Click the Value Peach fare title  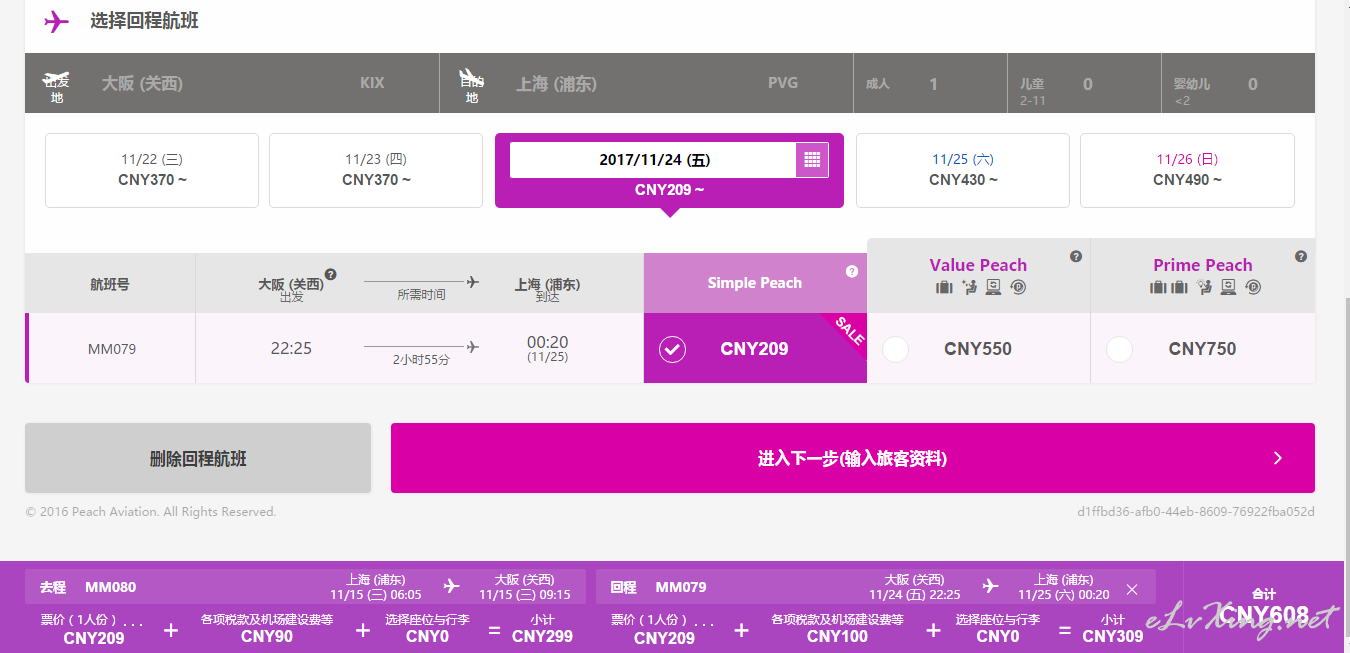(978, 265)
